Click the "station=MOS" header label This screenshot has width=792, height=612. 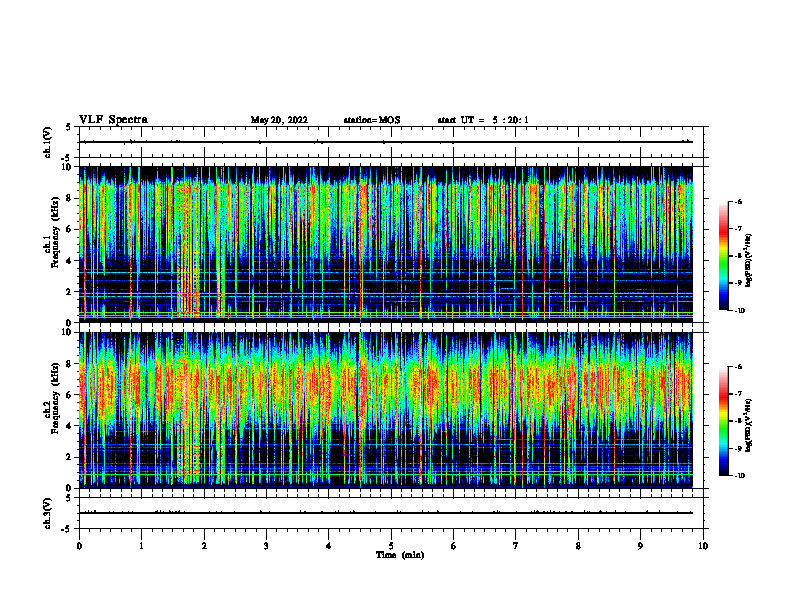[372, 120]
